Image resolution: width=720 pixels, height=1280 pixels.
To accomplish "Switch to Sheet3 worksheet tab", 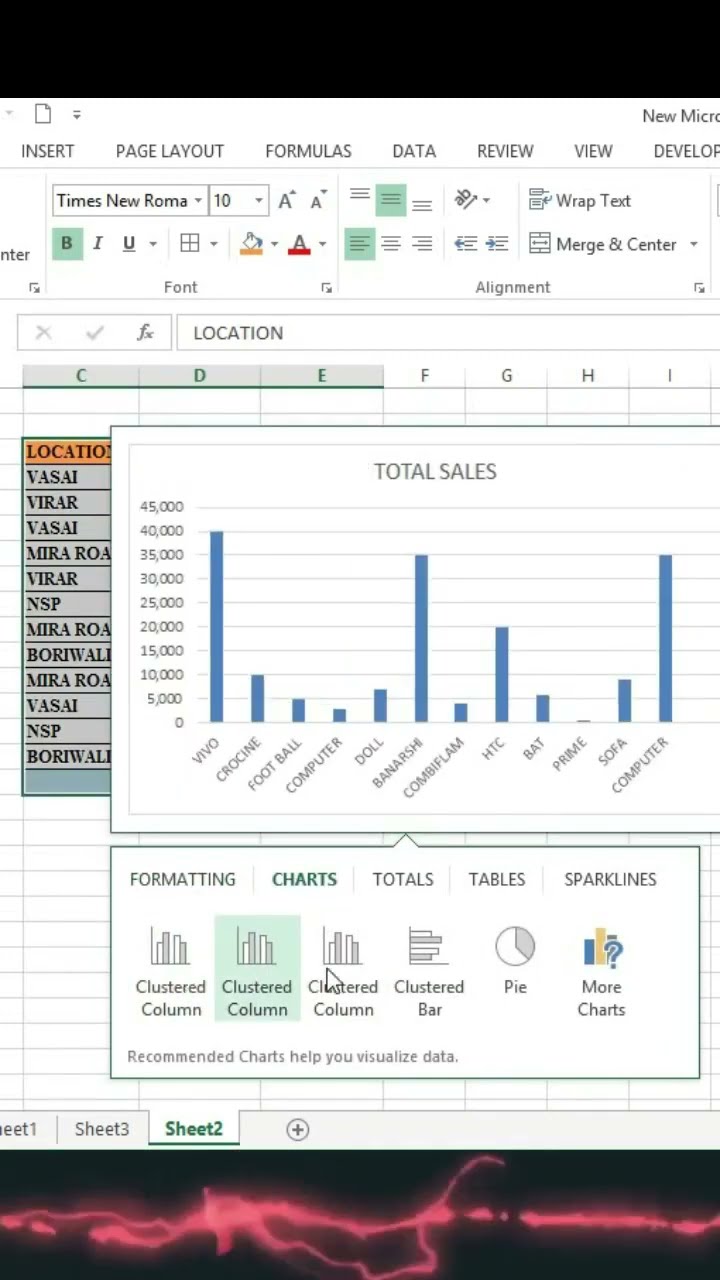I will point(102,1129).
